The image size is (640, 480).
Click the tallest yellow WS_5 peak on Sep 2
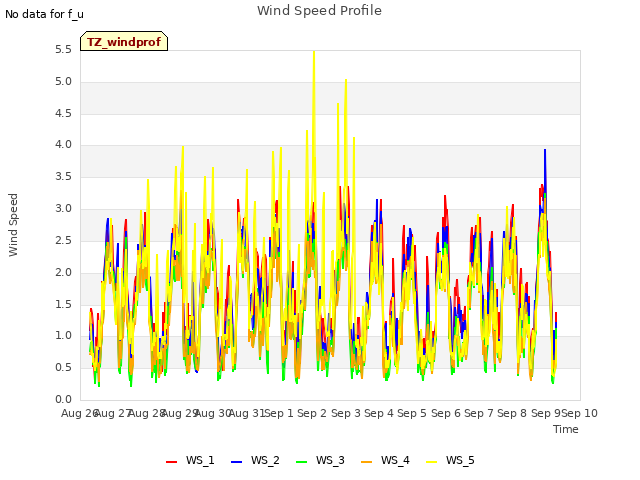tap(314, 52)
